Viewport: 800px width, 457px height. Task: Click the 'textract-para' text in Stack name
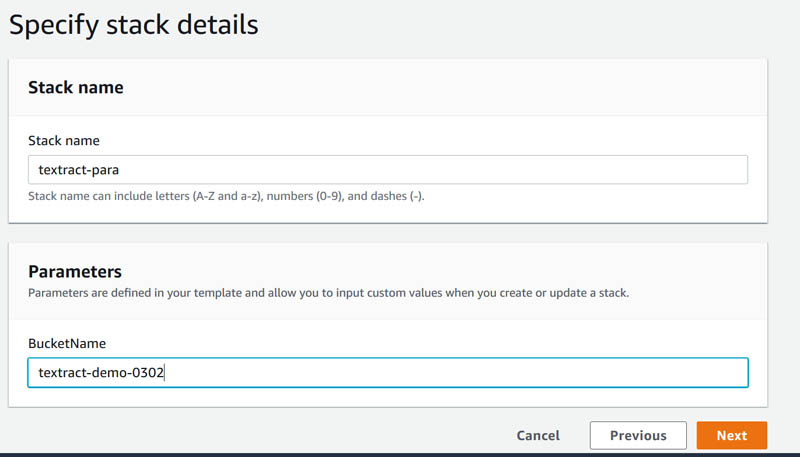click(x=79, y=169)
